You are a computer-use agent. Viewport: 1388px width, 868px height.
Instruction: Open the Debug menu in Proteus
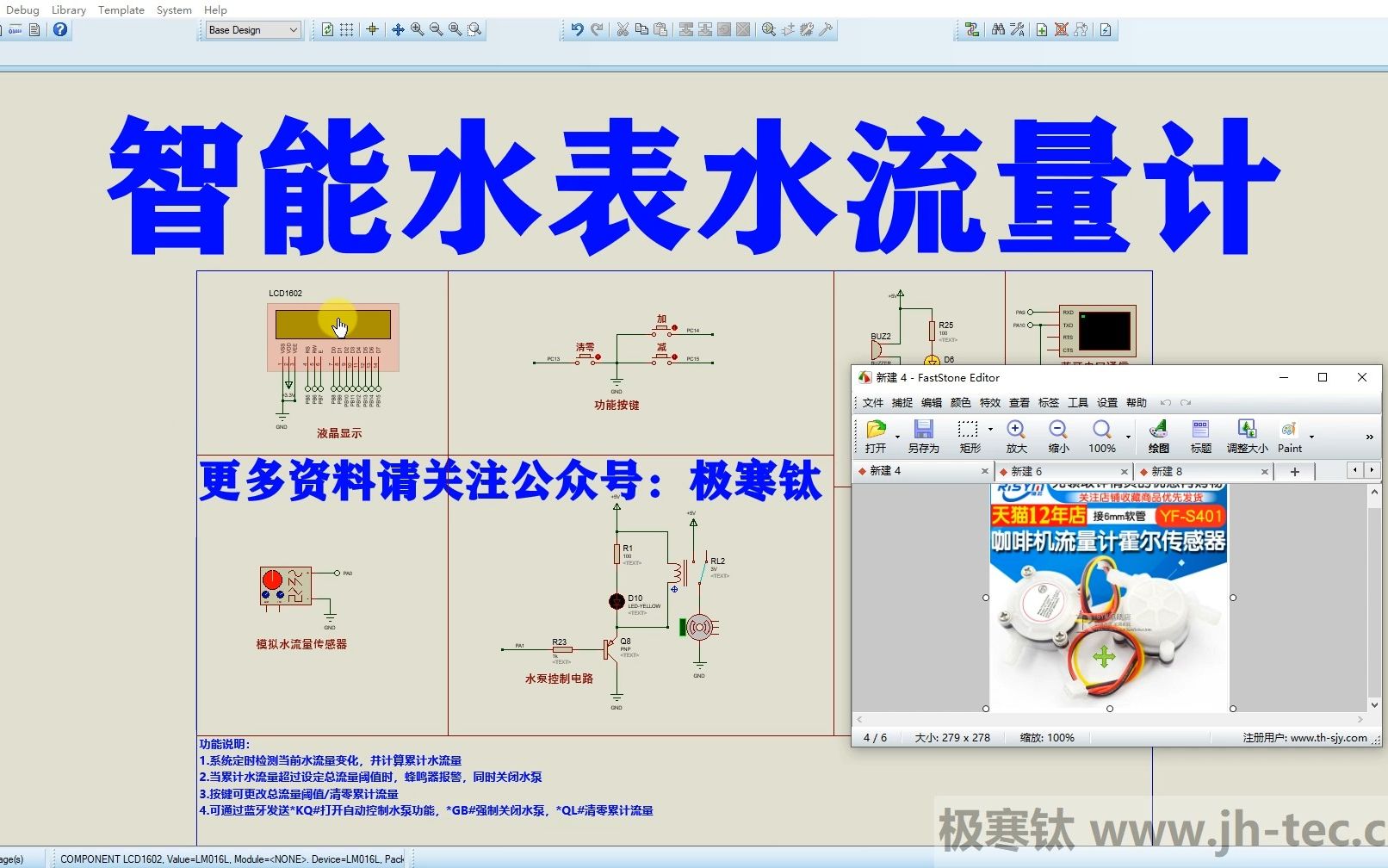click(22, 9)
